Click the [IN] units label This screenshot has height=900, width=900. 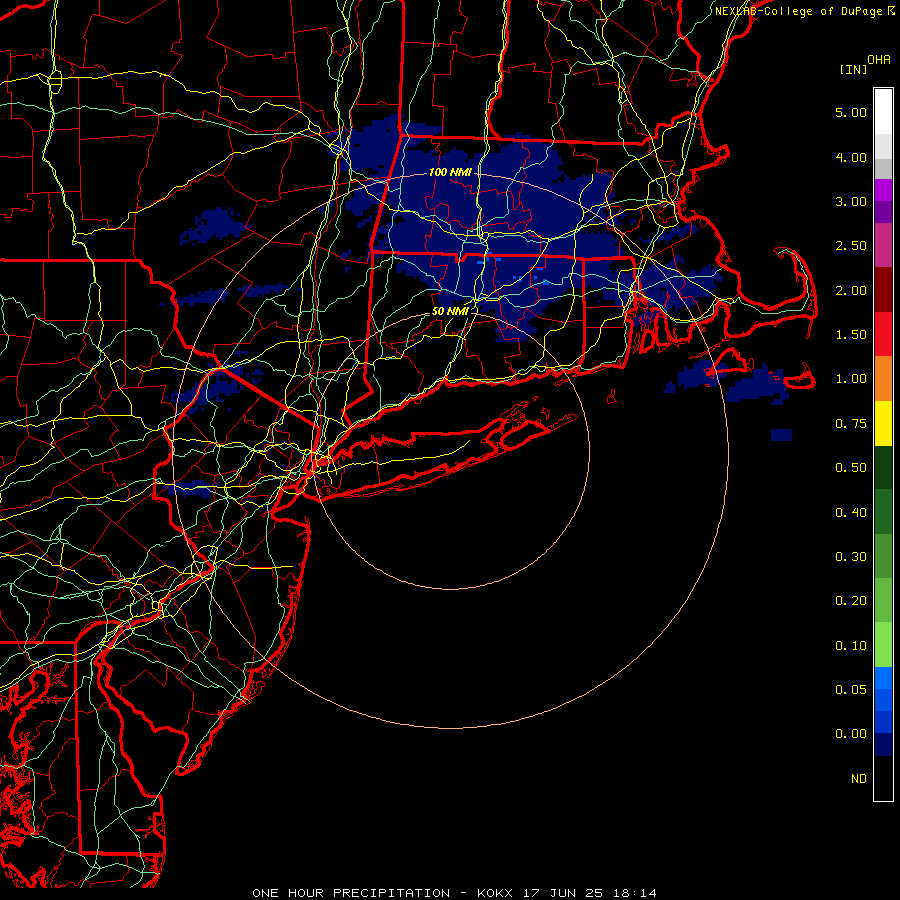click(x=853, y=69)
